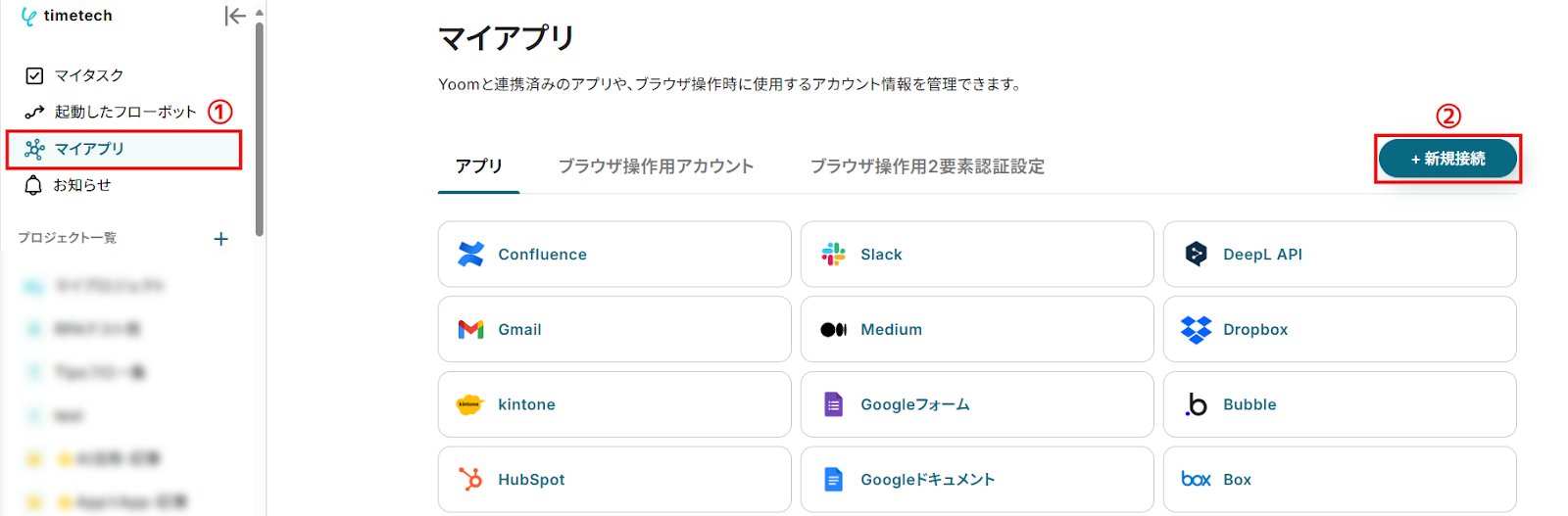1568x516 pixels.
Task: Click the Confluence app icon
Action: (x=470, y=255)
